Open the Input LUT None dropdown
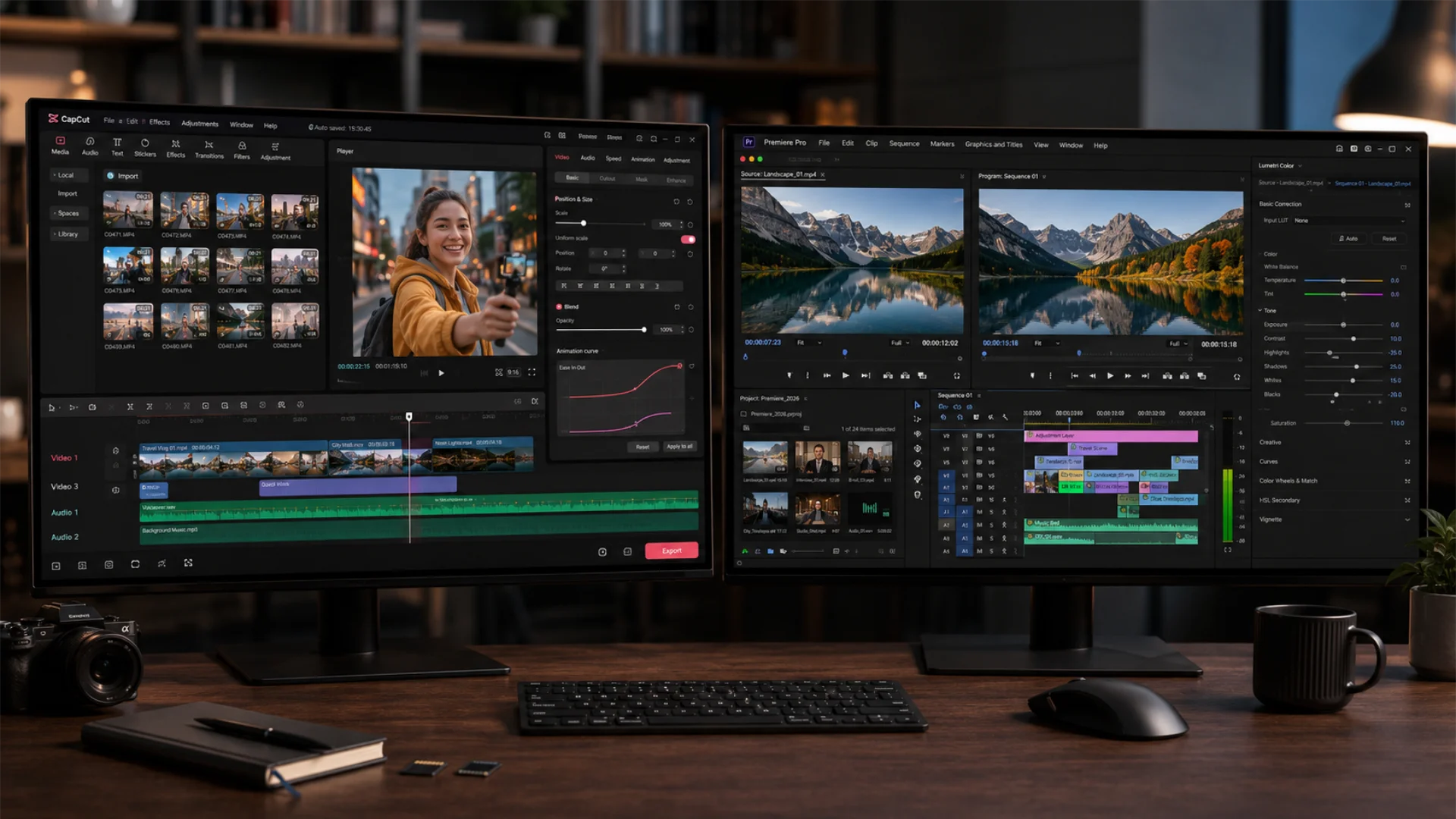This screenshot has width=1456, height=819. point(1349,221)
